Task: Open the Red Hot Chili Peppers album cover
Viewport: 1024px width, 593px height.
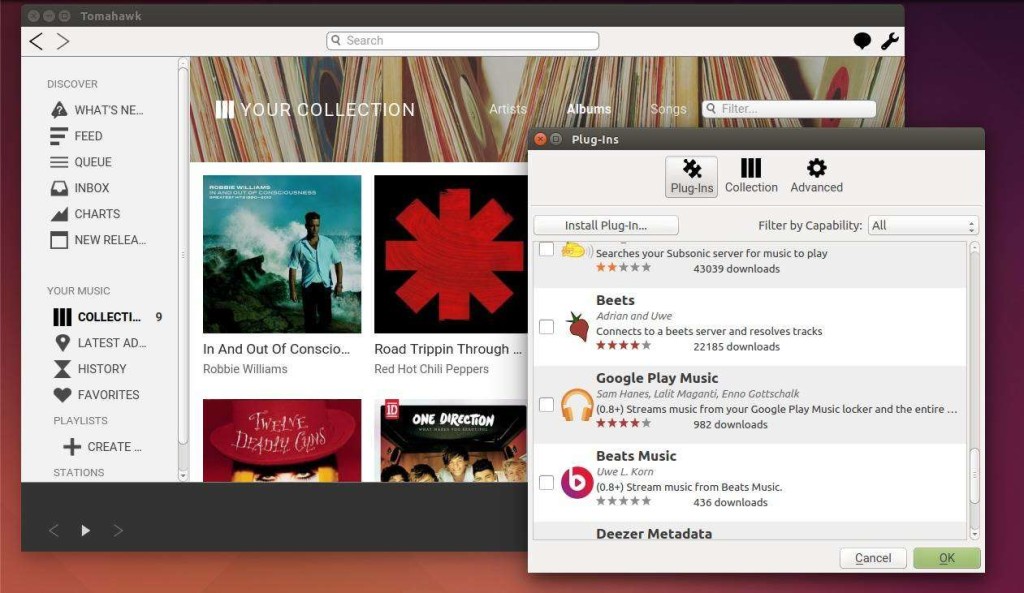Action: [451, 254]
